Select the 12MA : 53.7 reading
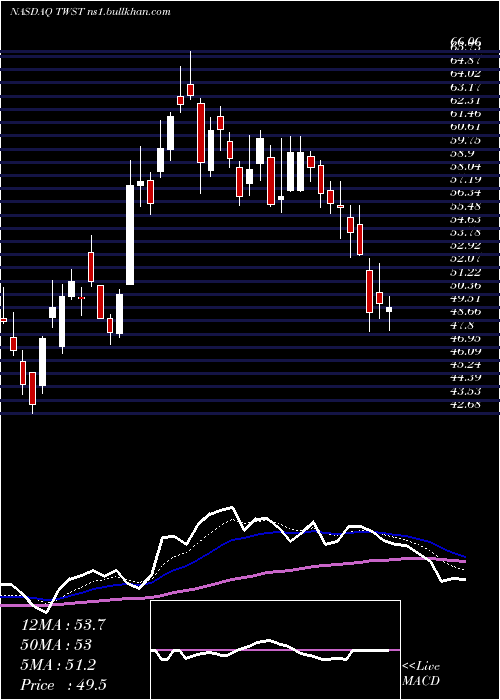The image size is (500, 700). pyautogui.click(x=63, y=625)
